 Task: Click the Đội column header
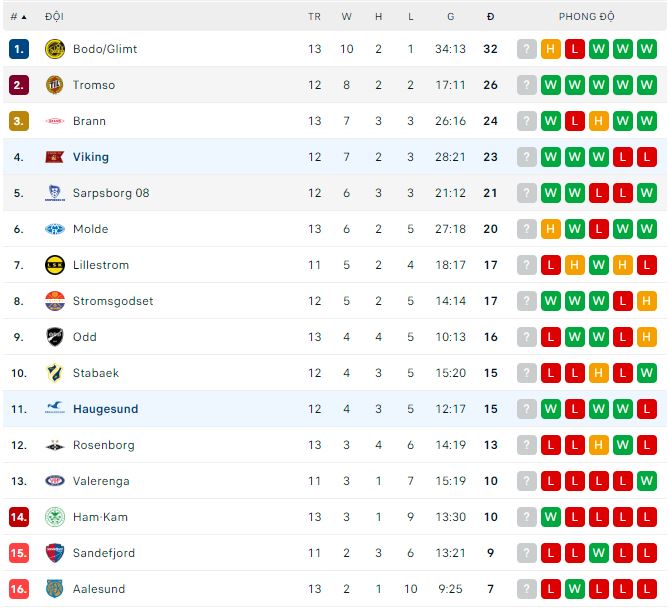click(54, 17)
